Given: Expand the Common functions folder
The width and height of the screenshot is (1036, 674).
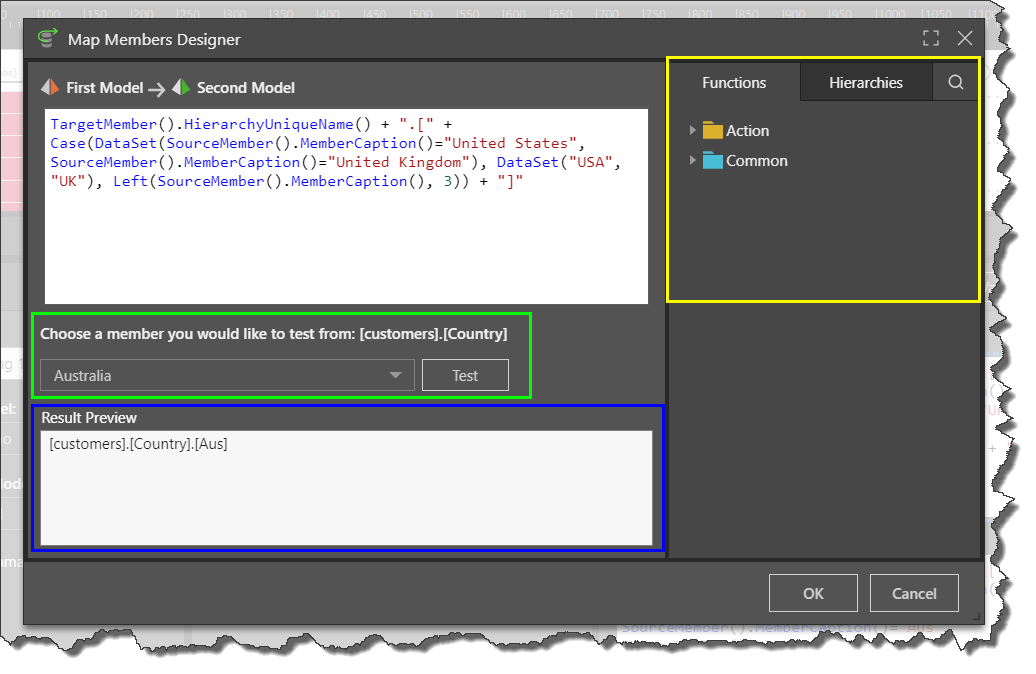Looking at the screenshot, I should [692, 161].
